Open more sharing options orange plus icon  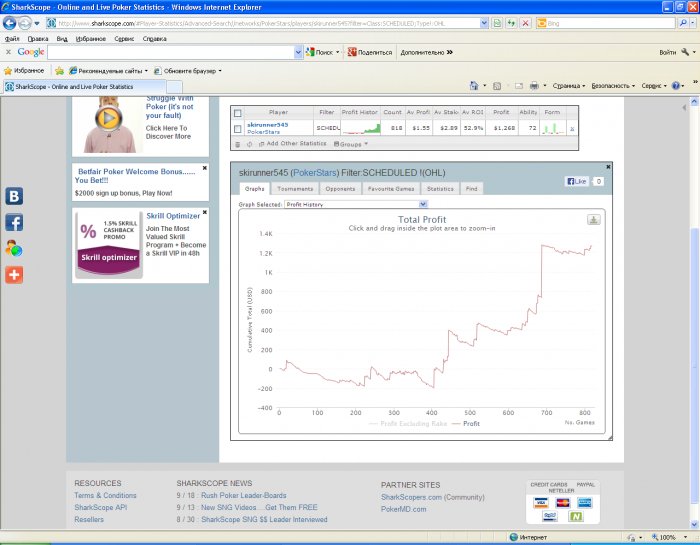pos(14,275)
